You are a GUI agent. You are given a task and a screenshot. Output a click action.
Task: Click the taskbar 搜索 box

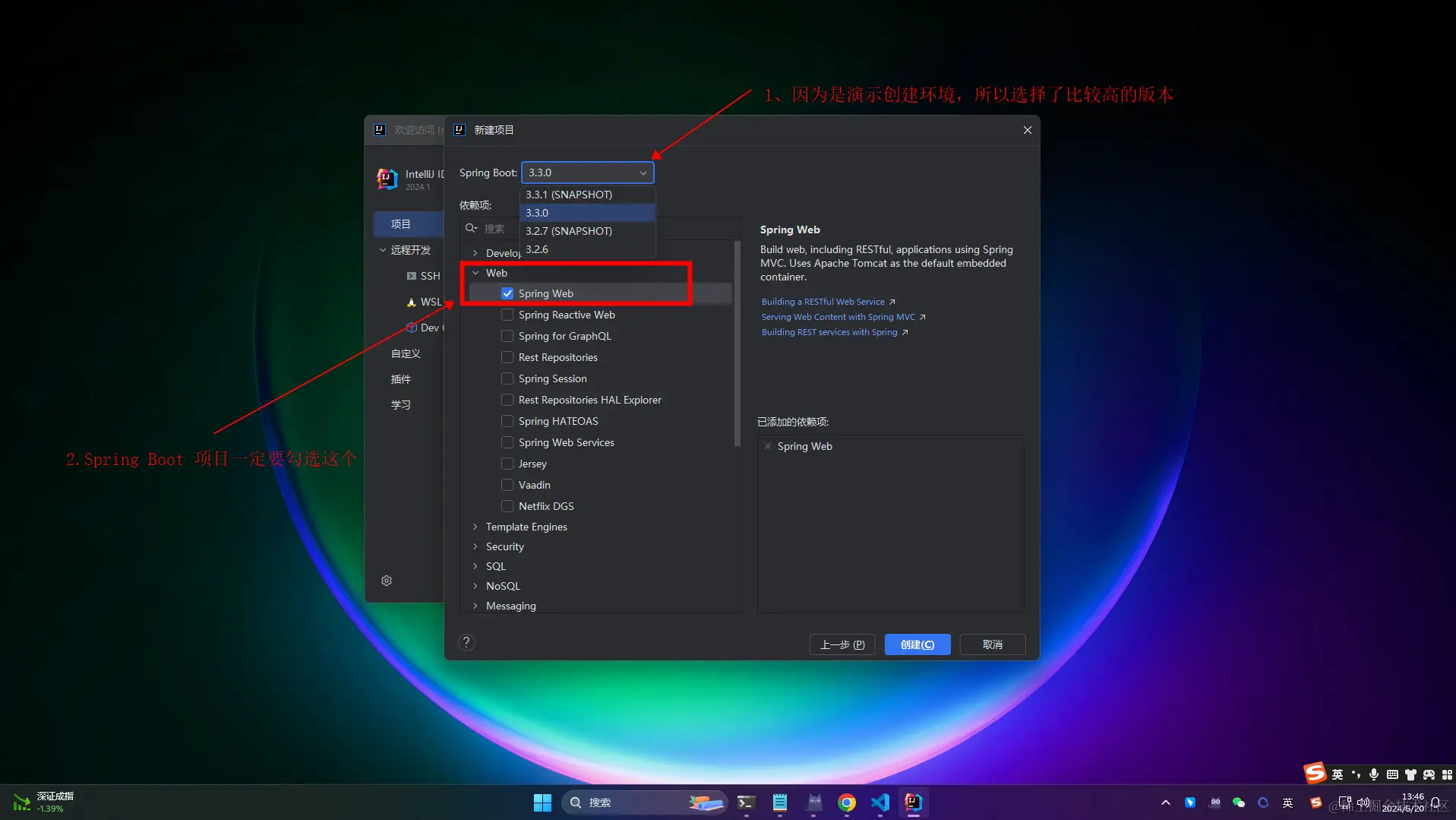click(644, 803)
